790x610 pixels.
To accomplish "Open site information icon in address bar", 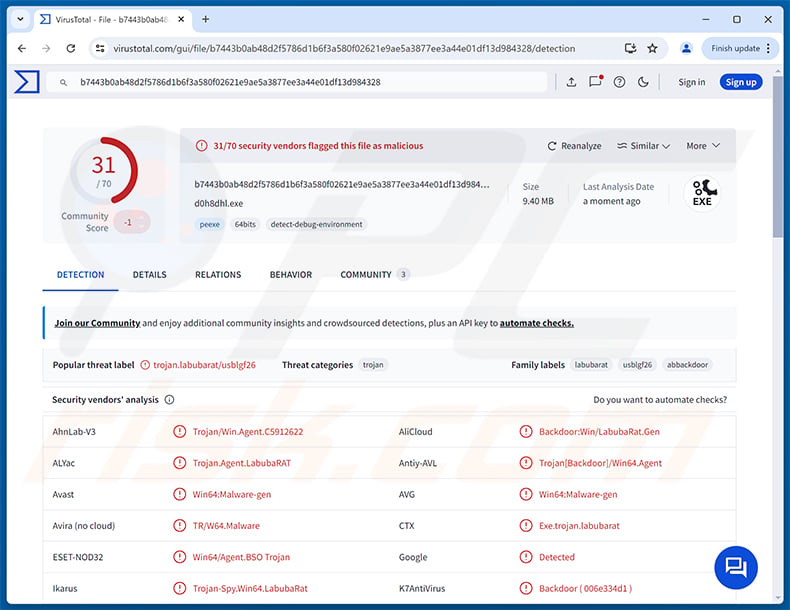I will point(100,48).
